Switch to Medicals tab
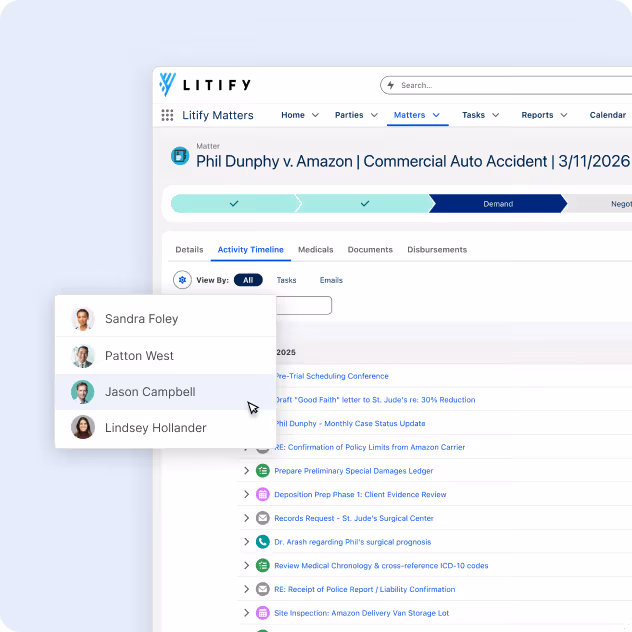632x632 pixels. click(316, 249)
